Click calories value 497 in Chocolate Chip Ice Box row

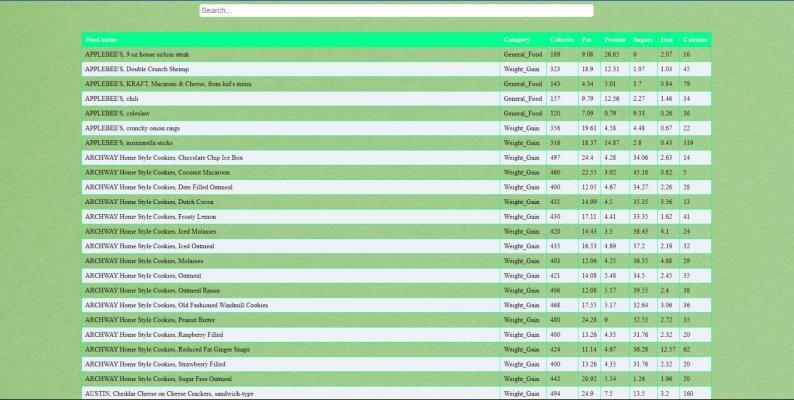point(555,157)
